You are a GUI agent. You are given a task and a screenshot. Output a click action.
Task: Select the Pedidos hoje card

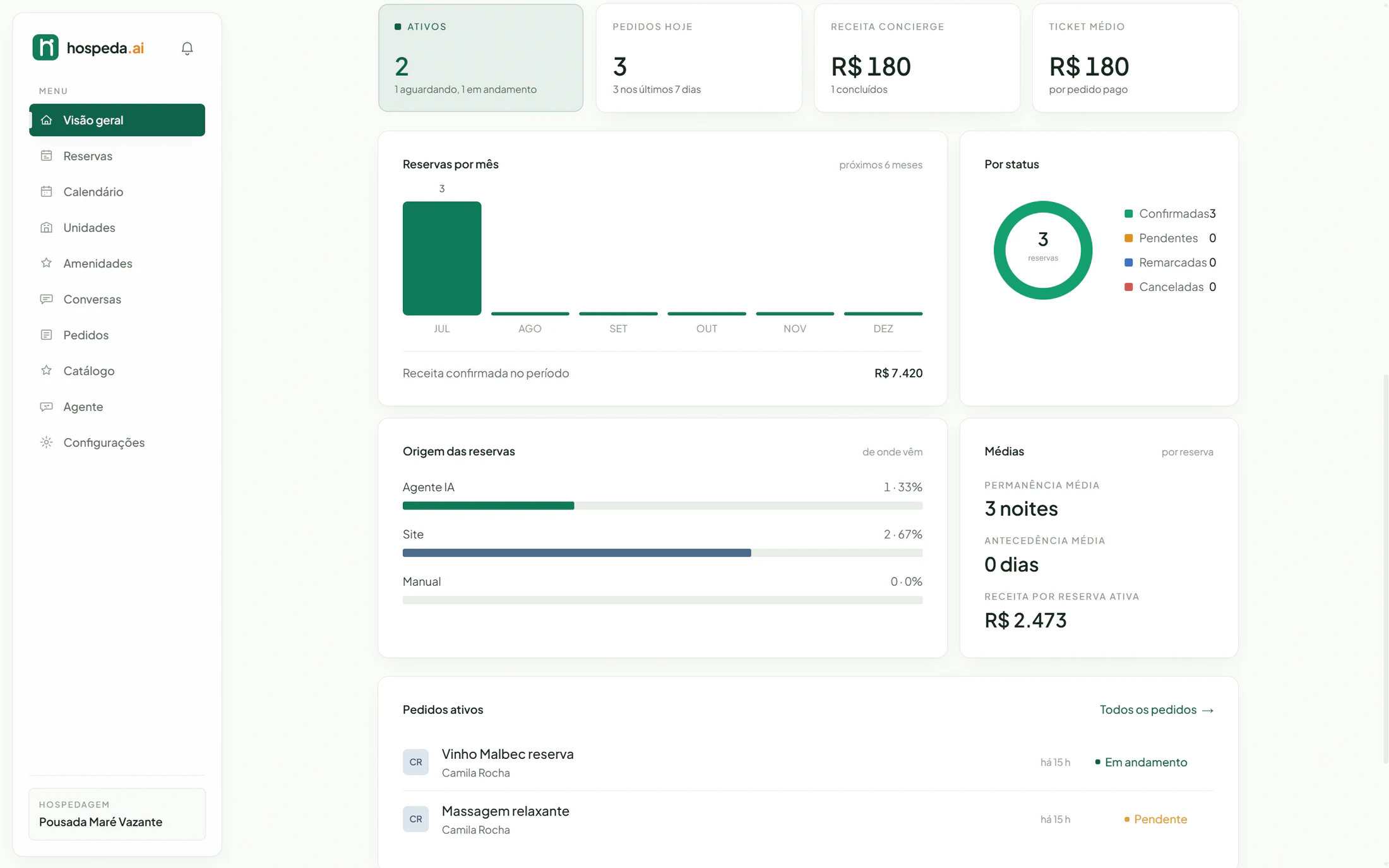[699, 58]
